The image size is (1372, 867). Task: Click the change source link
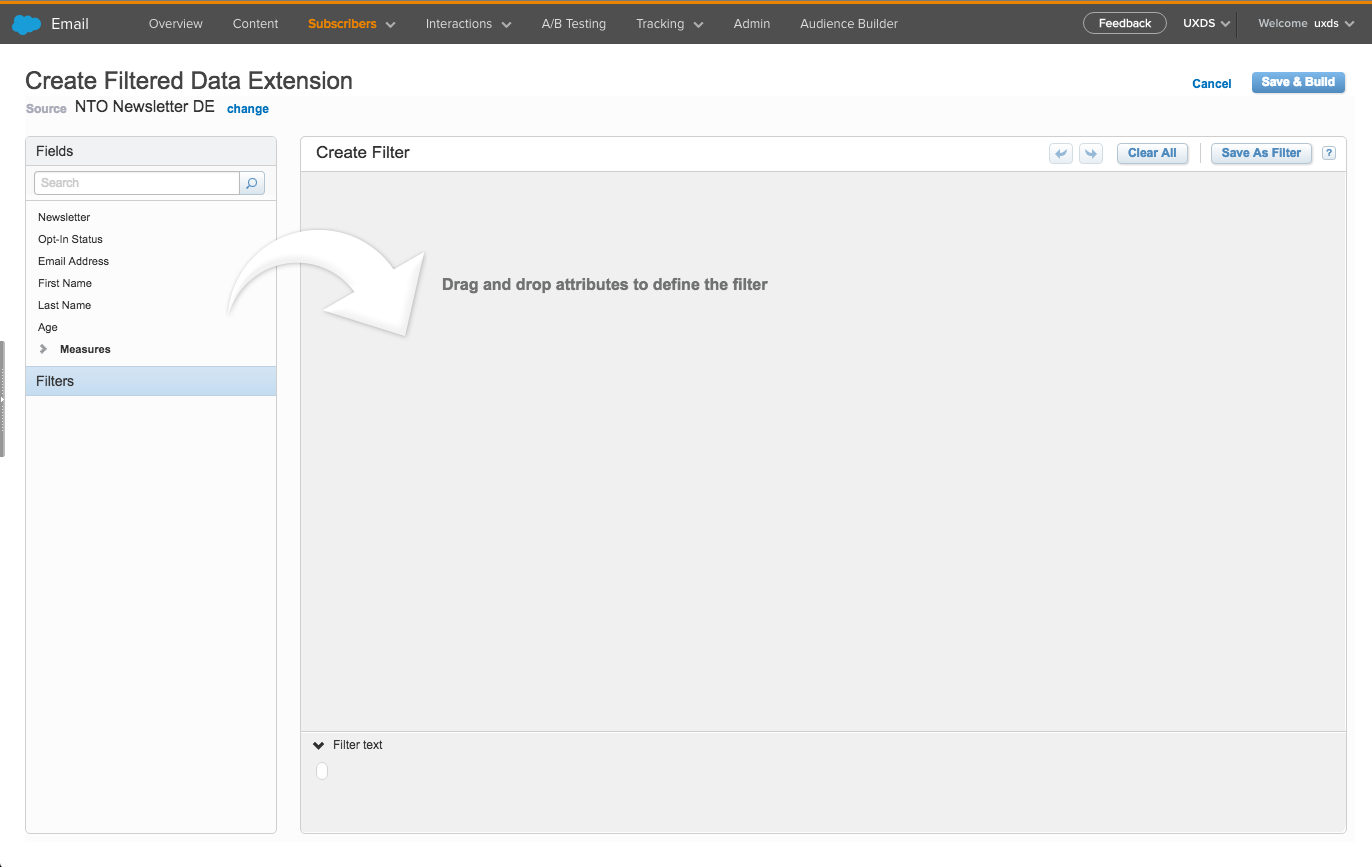pos(248,109)
